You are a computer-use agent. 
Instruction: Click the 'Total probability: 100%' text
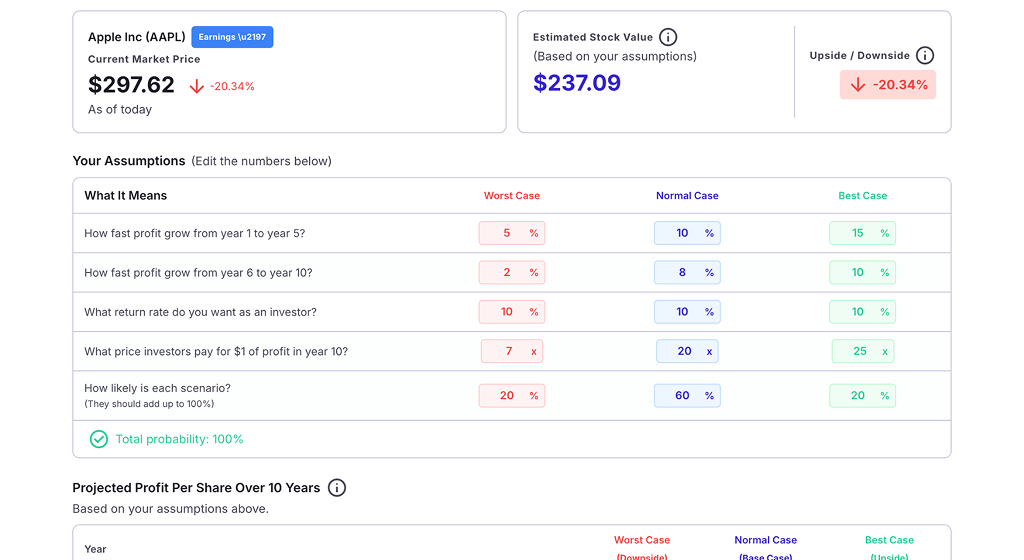click(180, 439)
